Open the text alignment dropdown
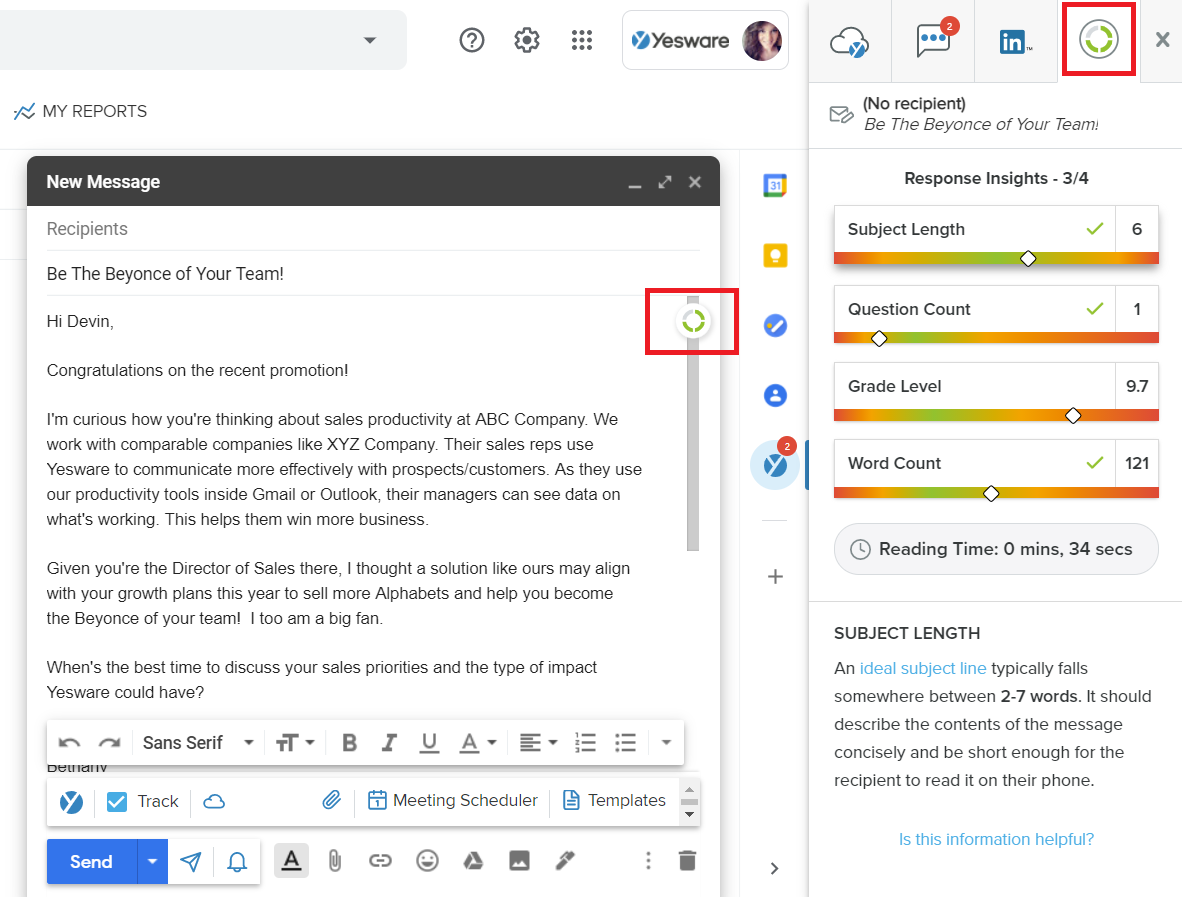 (x=538, y=743)
